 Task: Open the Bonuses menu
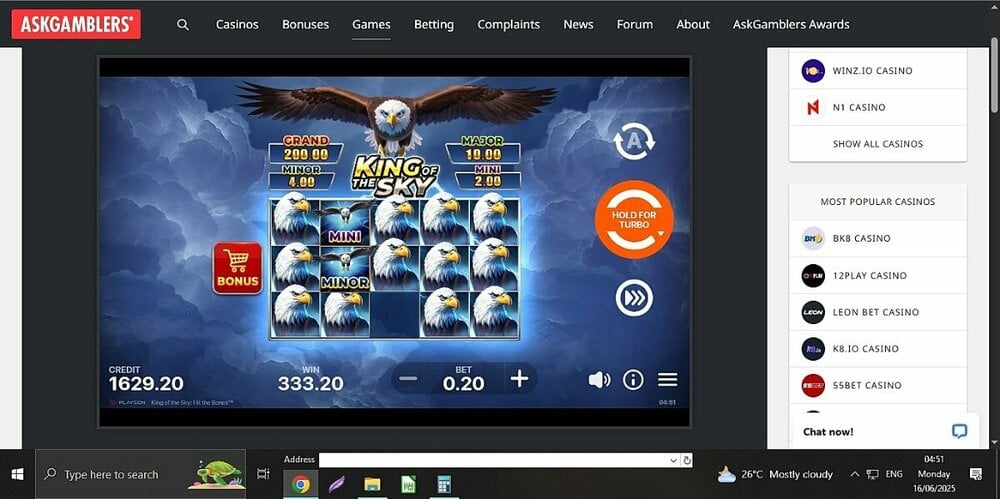click(305, 25)
